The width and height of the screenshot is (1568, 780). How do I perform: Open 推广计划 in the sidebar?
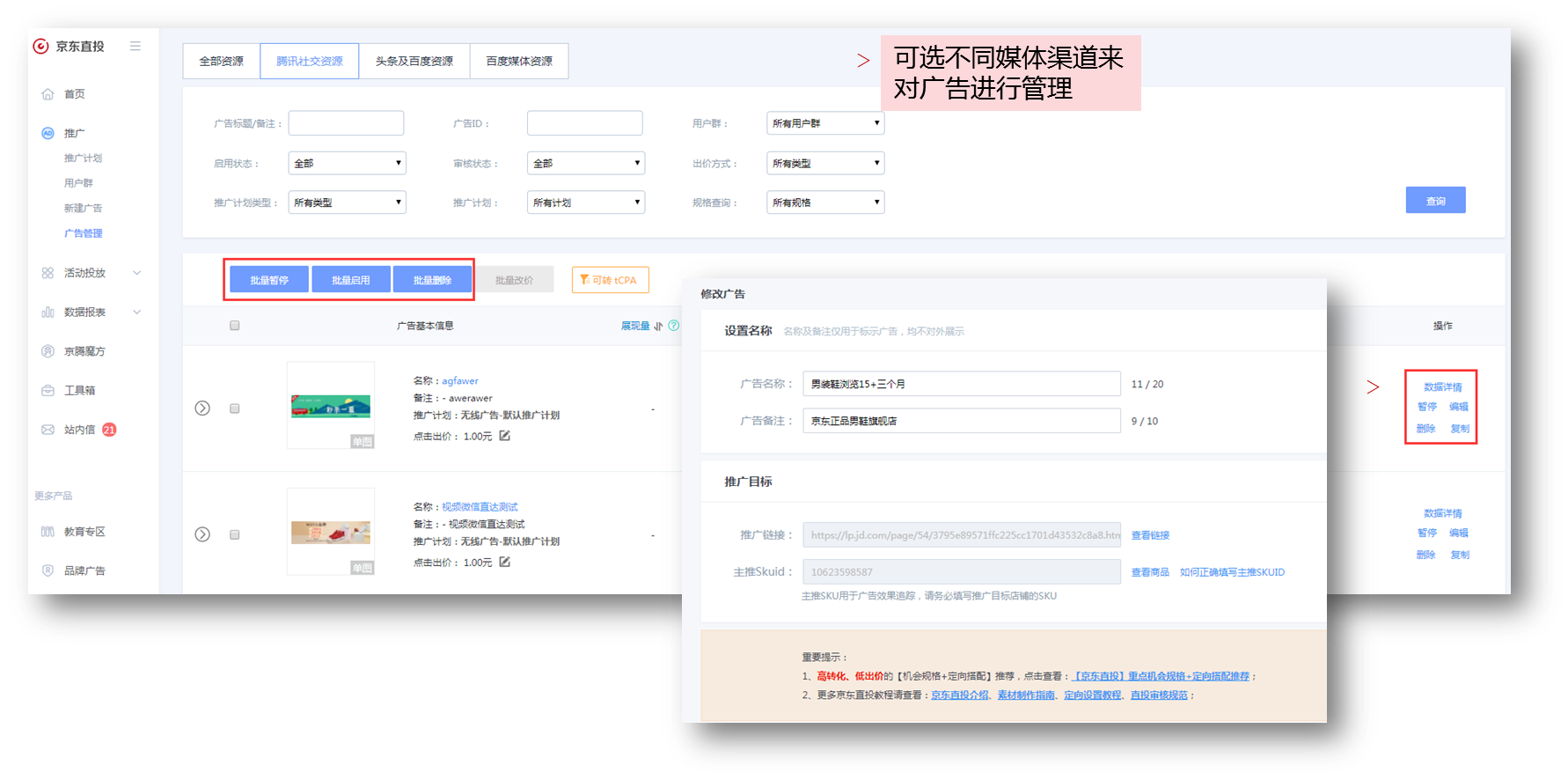[x=84, y=158]
